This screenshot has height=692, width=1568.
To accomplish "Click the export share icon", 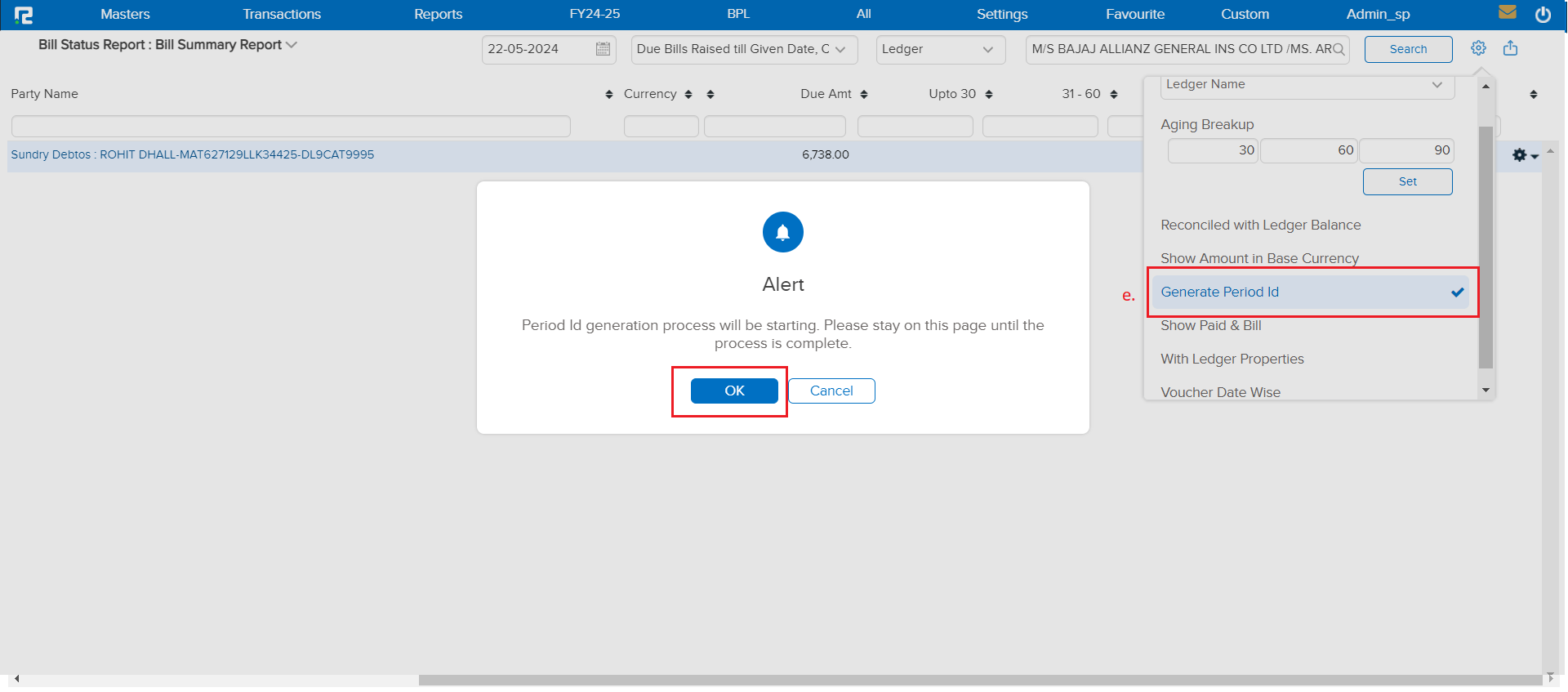I will [1510, 48].
